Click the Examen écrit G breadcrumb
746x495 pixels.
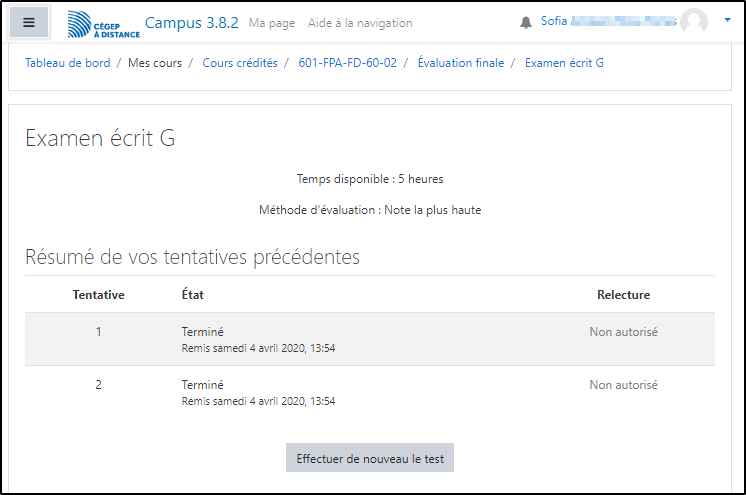[564, 63]
